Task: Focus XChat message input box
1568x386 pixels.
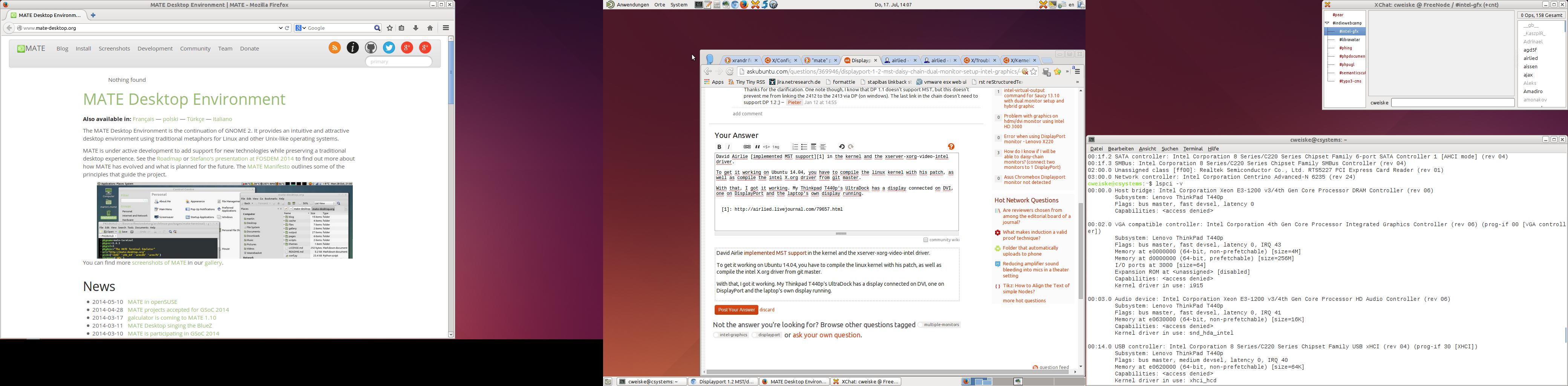Action: point(1453,103)
